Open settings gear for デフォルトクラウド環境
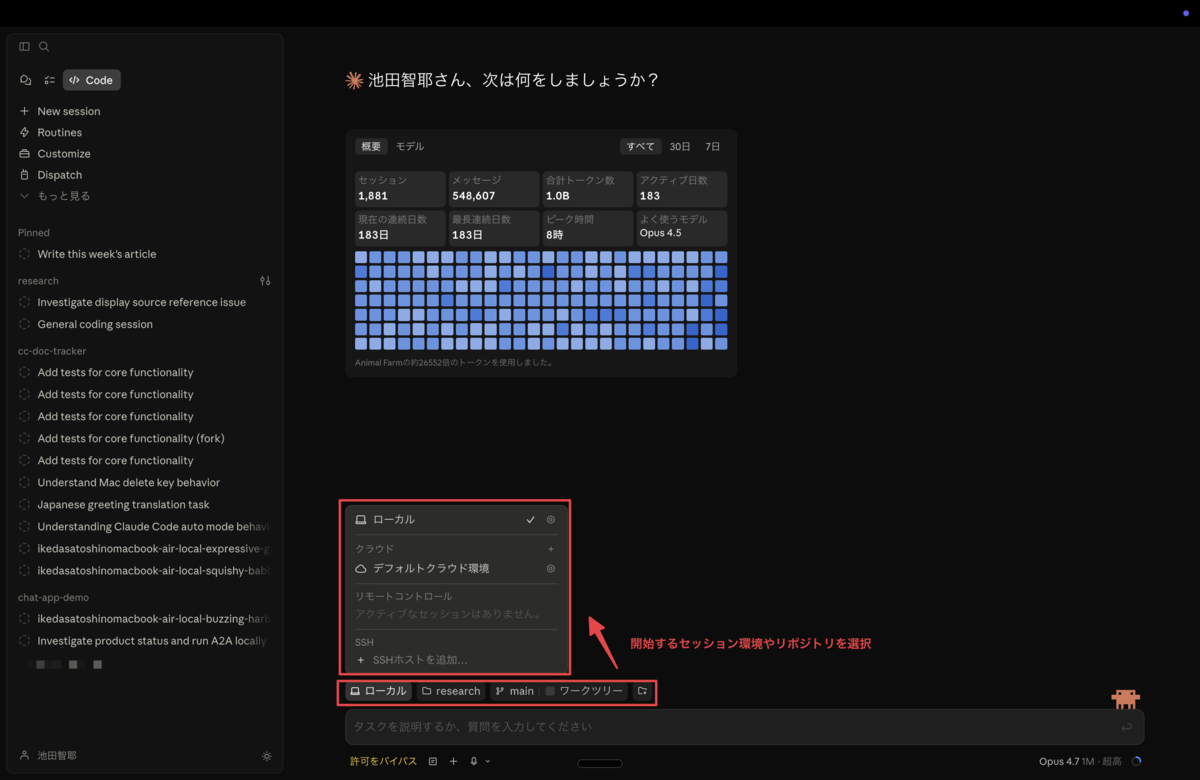The image size is (1200, 780). [x=551, y=568]
